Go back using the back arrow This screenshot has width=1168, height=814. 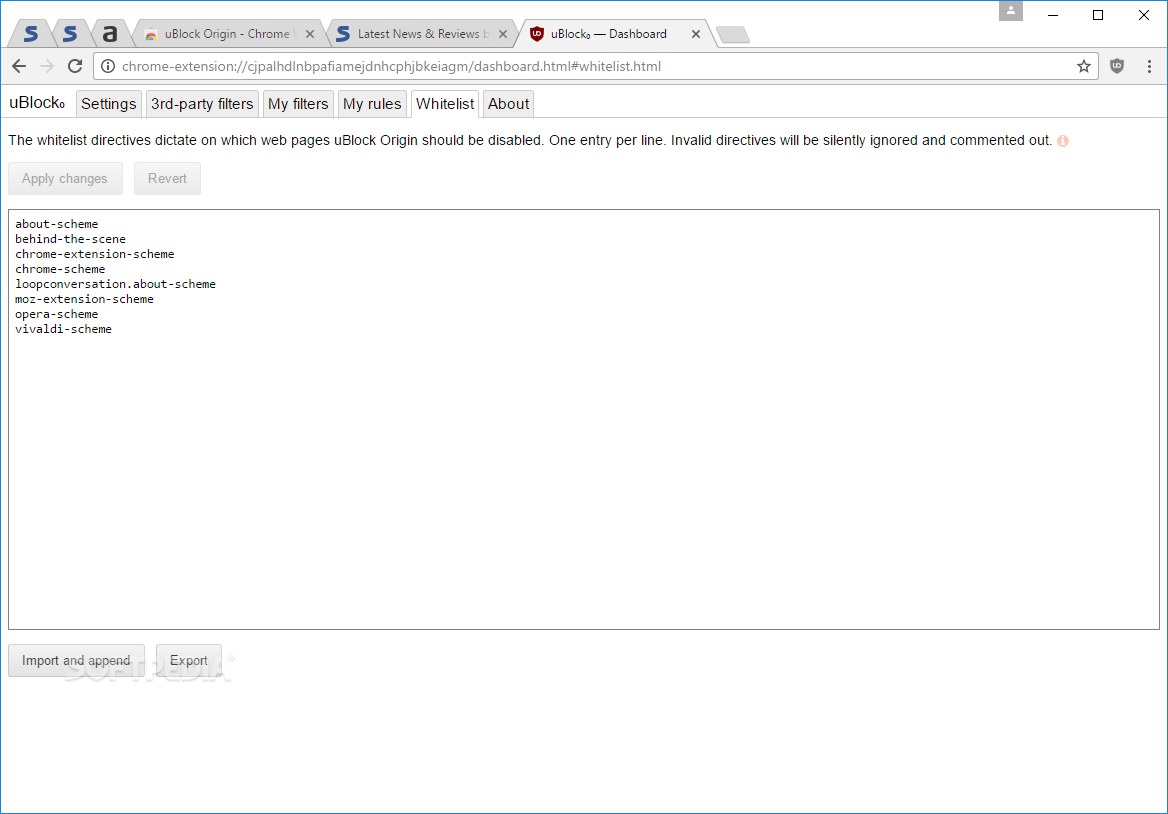tap(18, 66)
